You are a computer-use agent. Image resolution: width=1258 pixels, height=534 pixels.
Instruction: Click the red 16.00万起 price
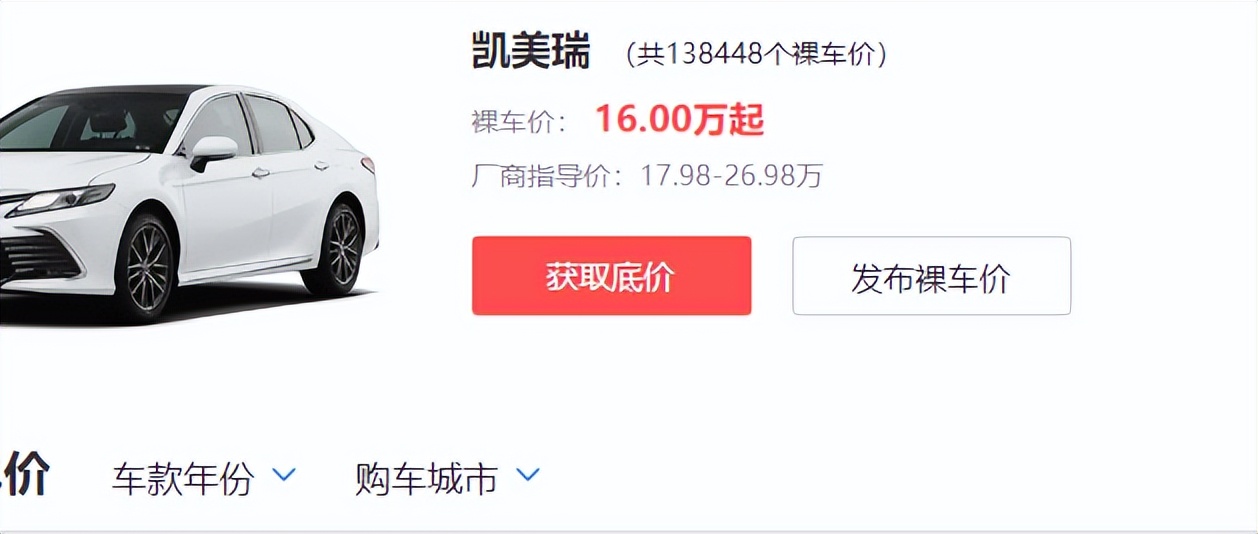[680, 120]
